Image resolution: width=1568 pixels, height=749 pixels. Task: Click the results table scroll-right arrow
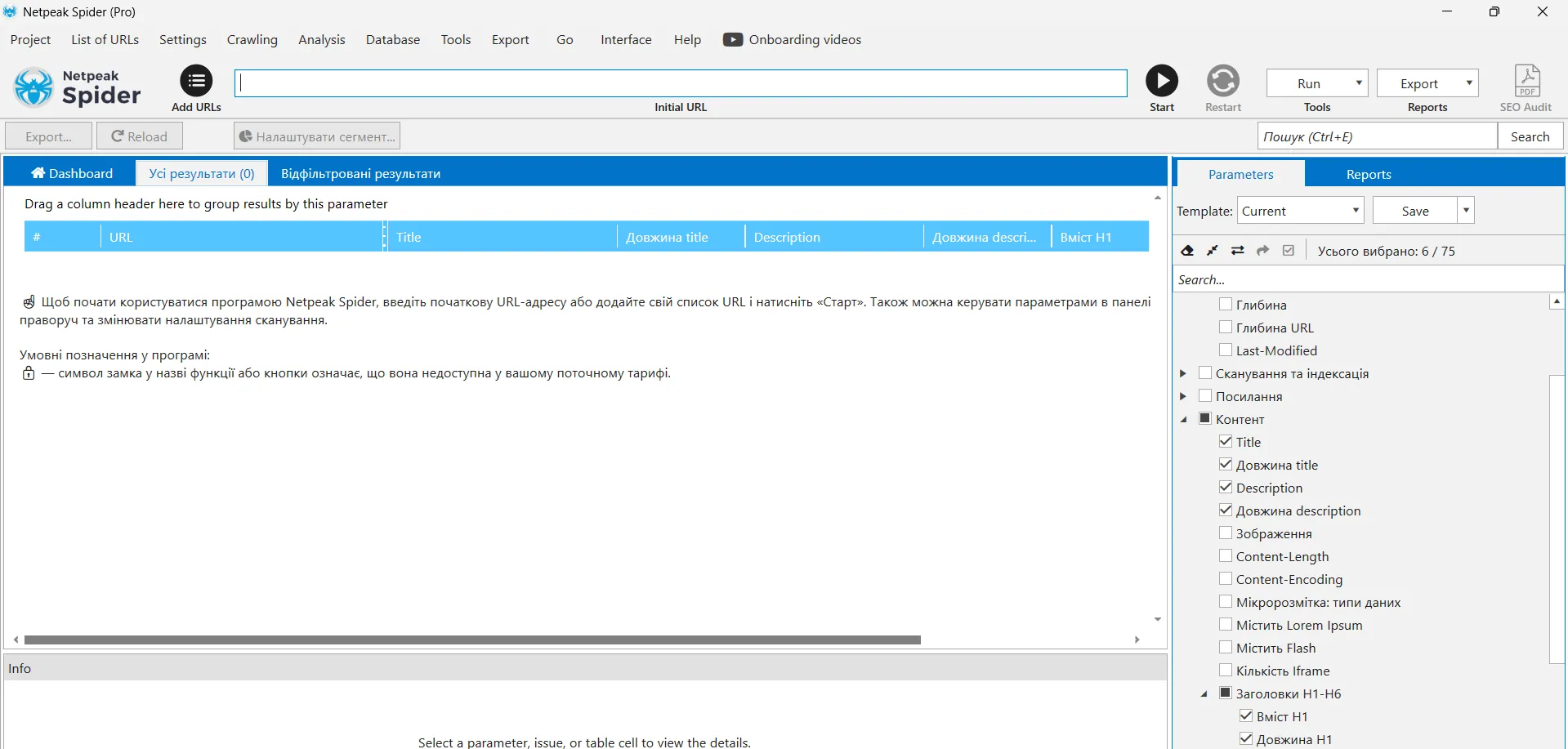pyautogui.click(x=1137, y=640)
